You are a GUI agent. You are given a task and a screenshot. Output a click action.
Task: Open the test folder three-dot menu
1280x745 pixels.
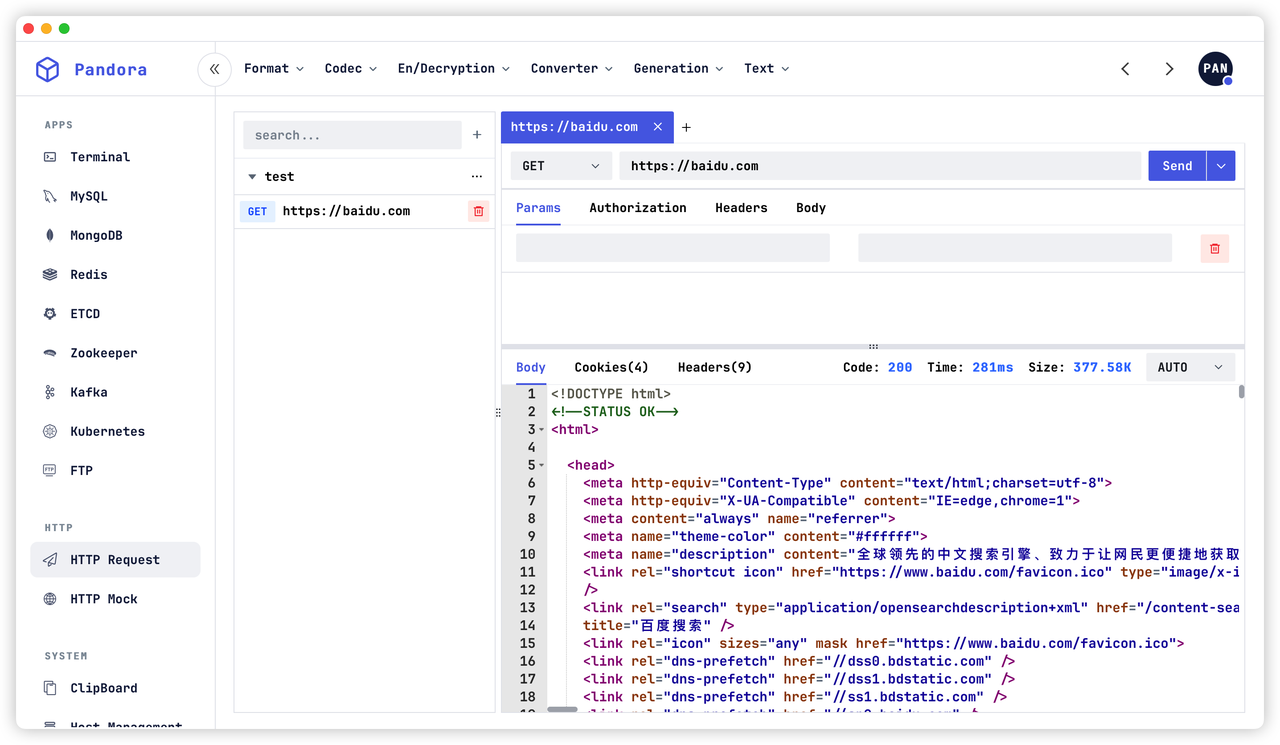click(477, 176)
